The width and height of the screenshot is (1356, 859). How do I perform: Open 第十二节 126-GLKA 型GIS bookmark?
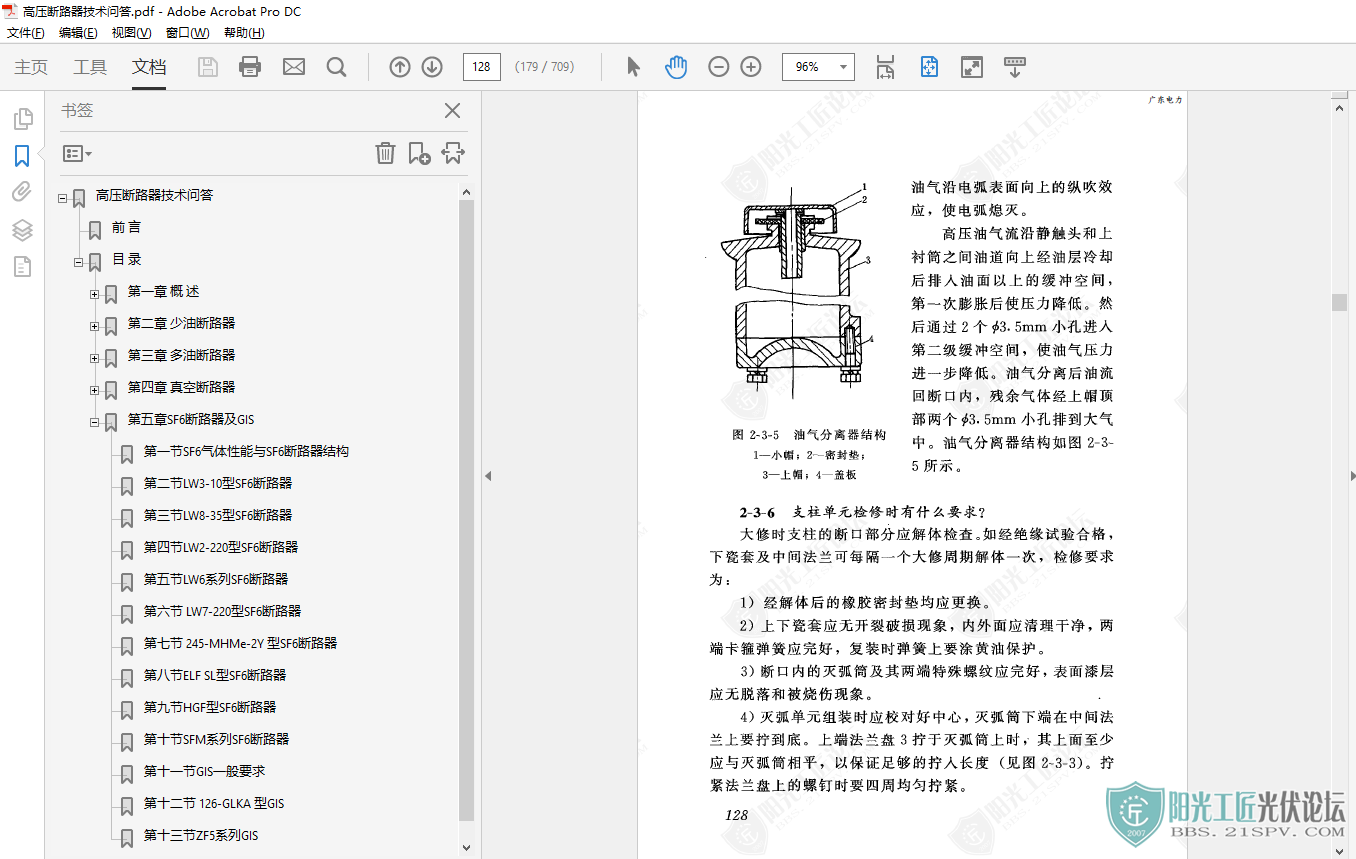point(214,803)
